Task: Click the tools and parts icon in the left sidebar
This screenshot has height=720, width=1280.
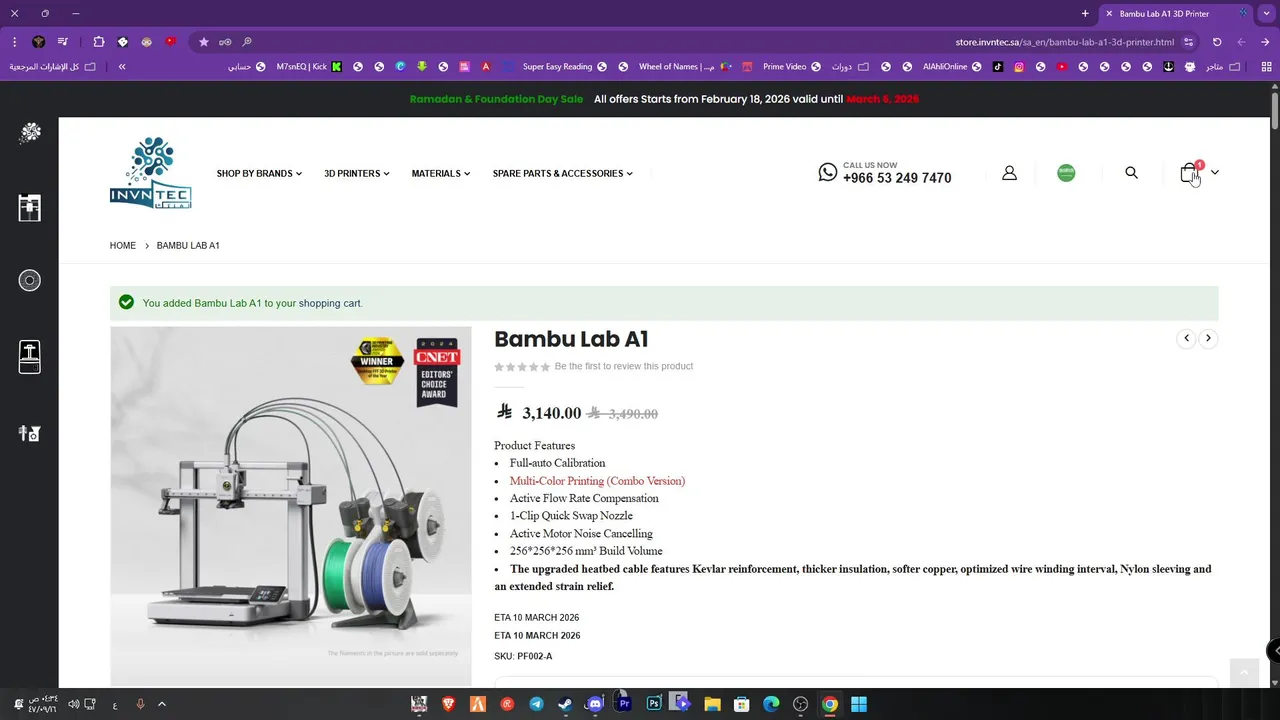Action: (30, 433)
